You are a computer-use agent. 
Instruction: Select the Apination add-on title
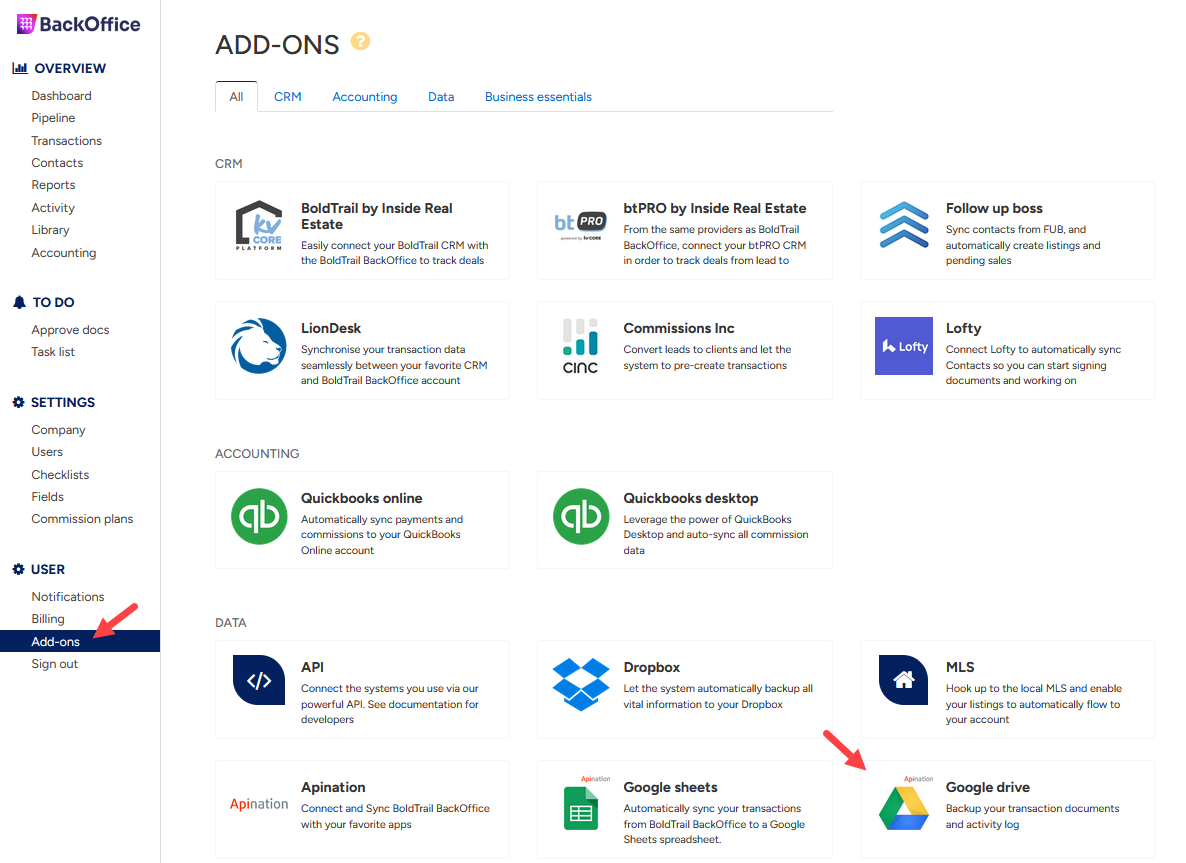tap(333, 787)
